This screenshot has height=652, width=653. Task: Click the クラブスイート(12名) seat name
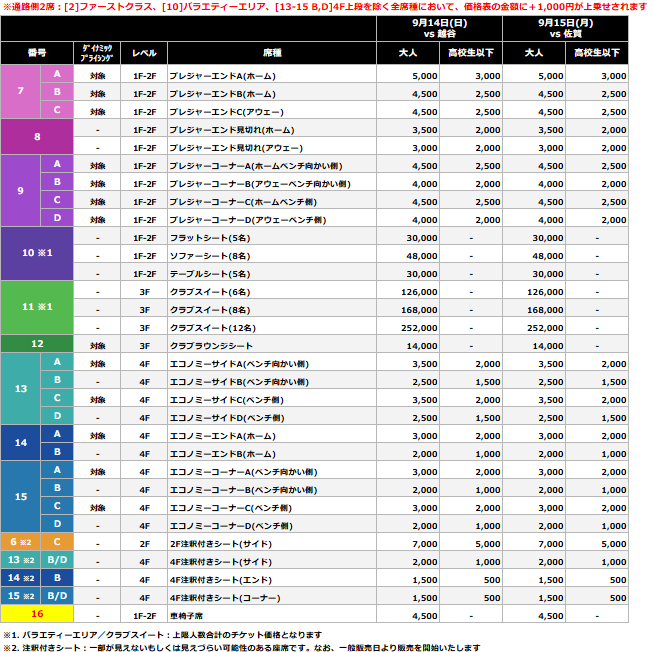coord(208,325)
